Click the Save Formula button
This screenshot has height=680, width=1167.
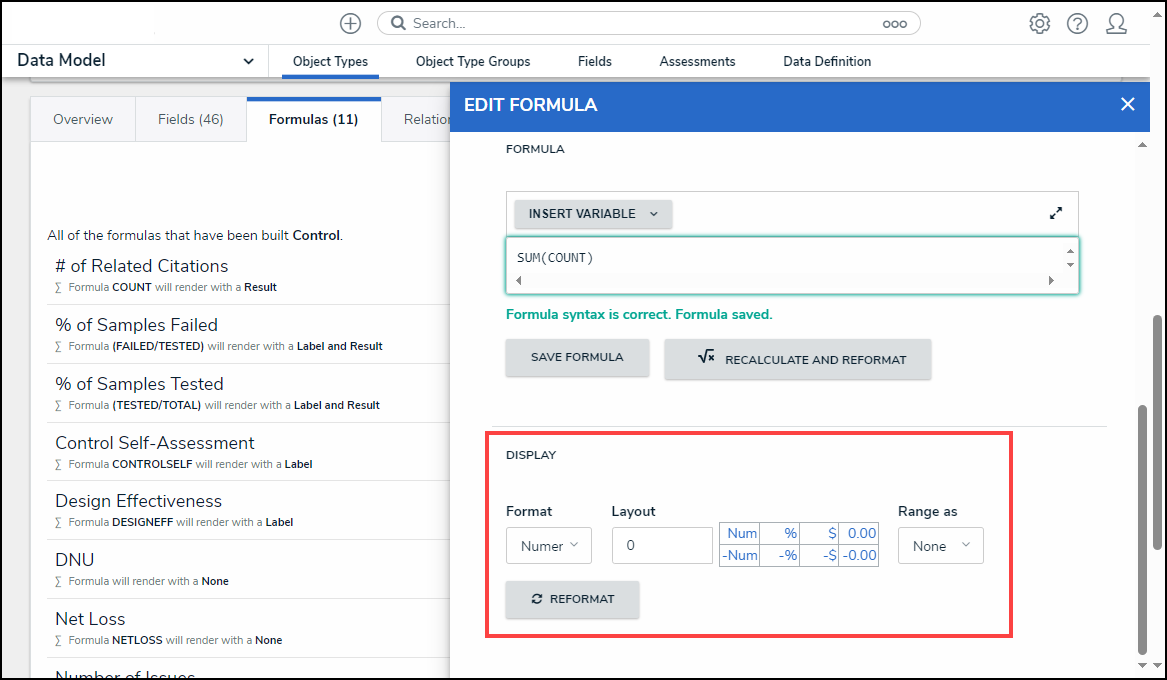(577, 357)
